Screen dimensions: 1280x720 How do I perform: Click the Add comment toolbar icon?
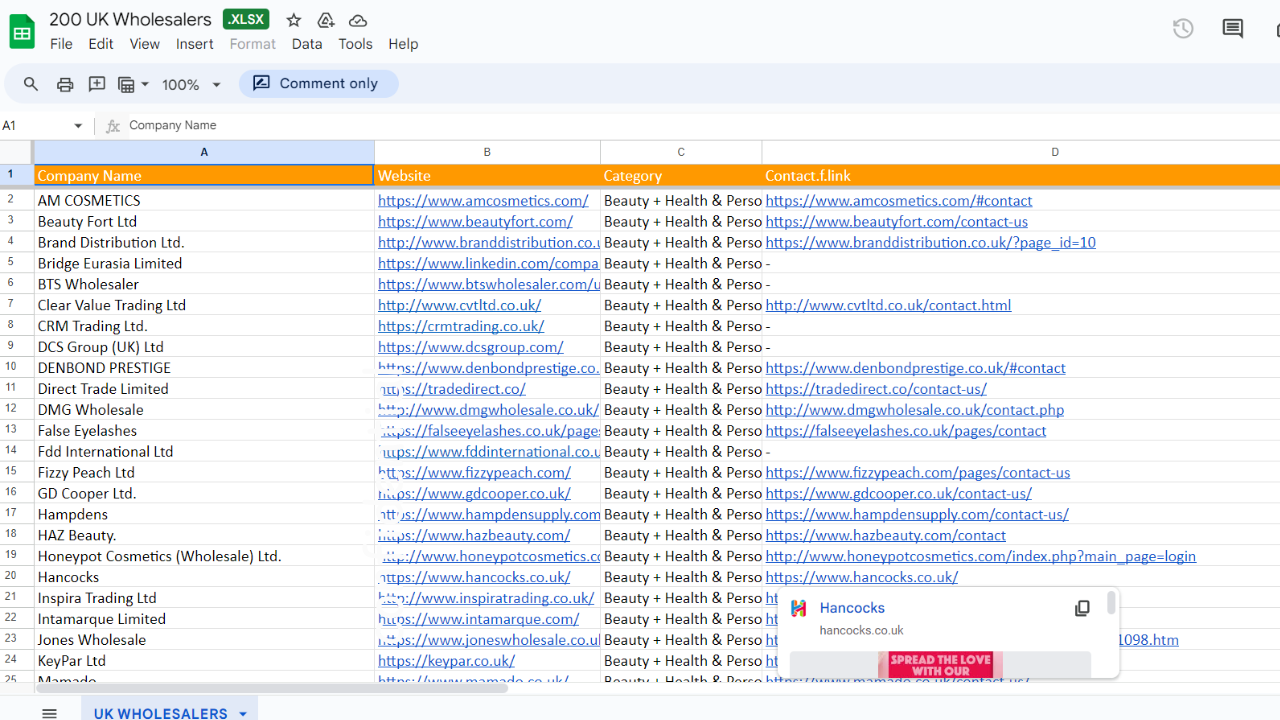pyautogui.click(x=97, y=84)
